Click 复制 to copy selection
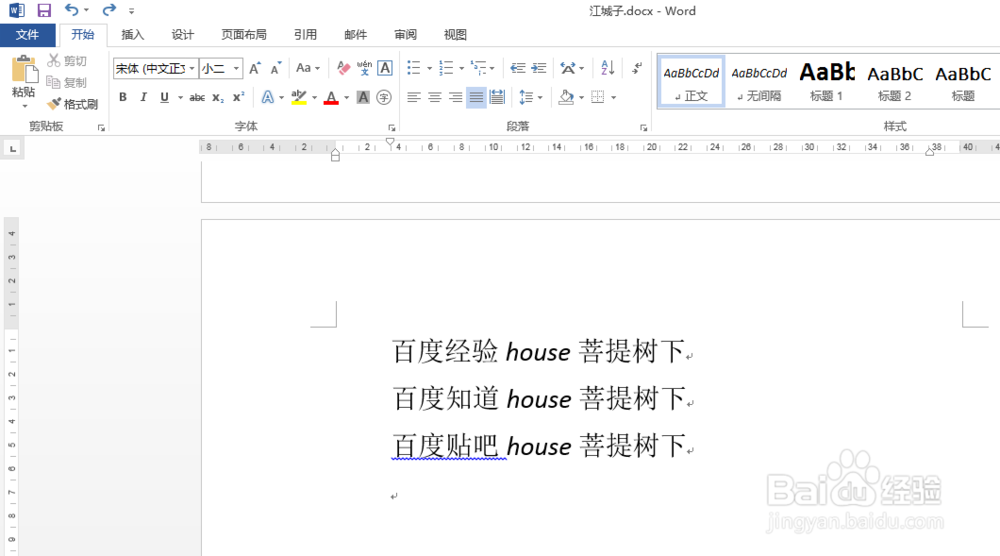 pos(67,82)
